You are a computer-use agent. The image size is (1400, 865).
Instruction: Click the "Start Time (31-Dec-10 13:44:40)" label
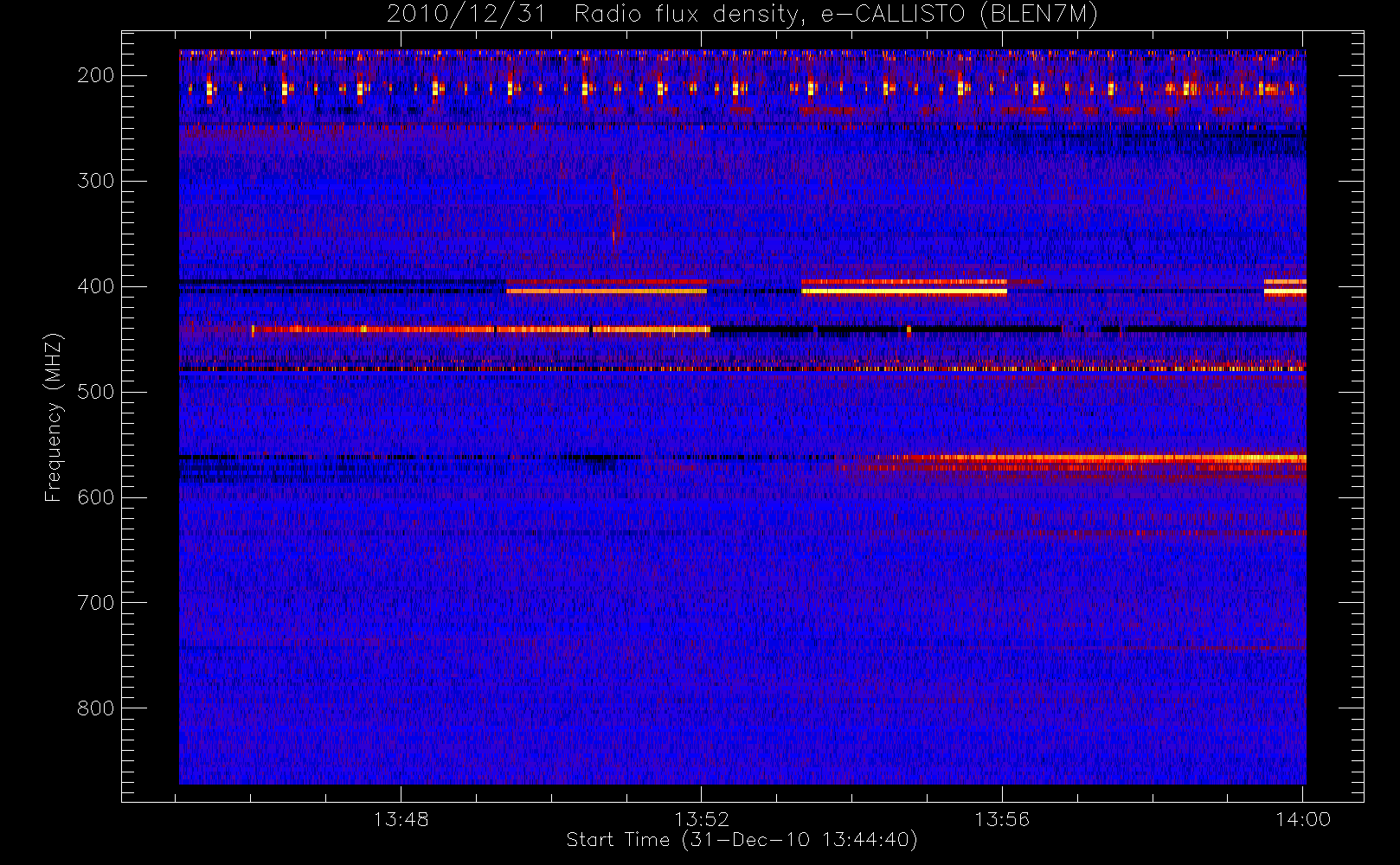[742, 840]
